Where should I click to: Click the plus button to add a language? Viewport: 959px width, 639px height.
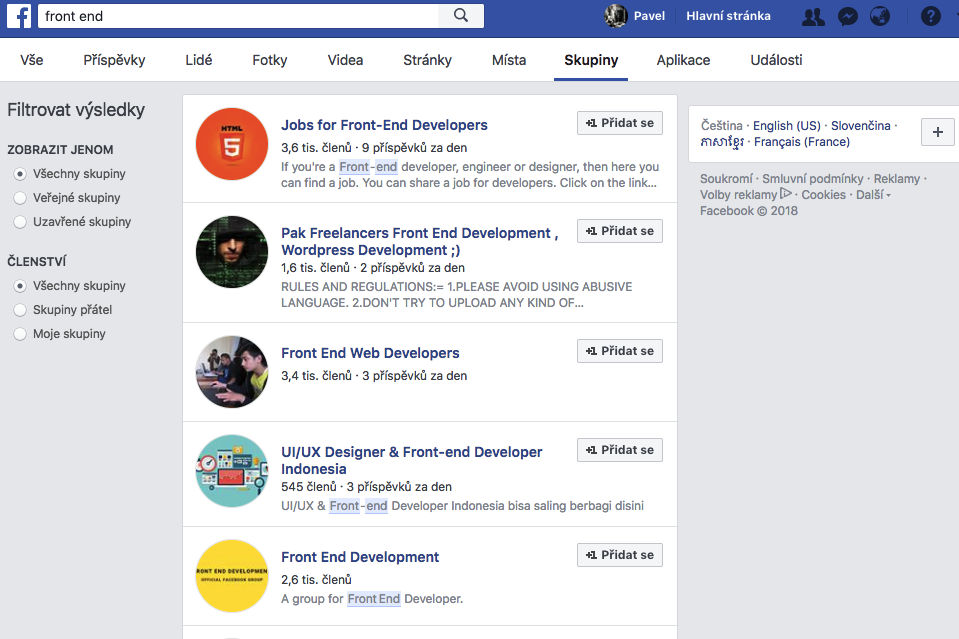(938, 132)
